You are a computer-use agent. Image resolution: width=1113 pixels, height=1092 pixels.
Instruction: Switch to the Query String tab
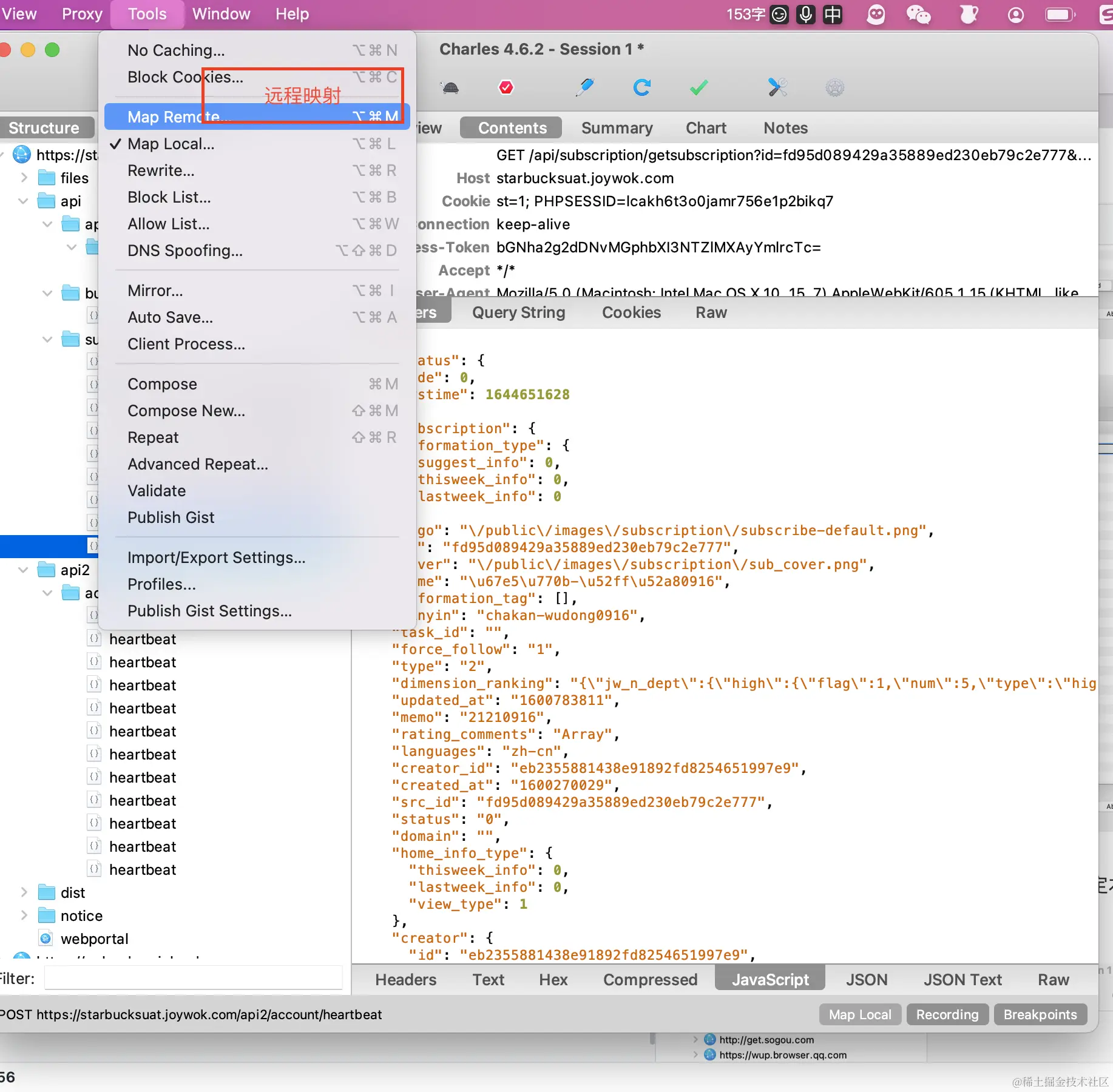click(x=518, y=312)
